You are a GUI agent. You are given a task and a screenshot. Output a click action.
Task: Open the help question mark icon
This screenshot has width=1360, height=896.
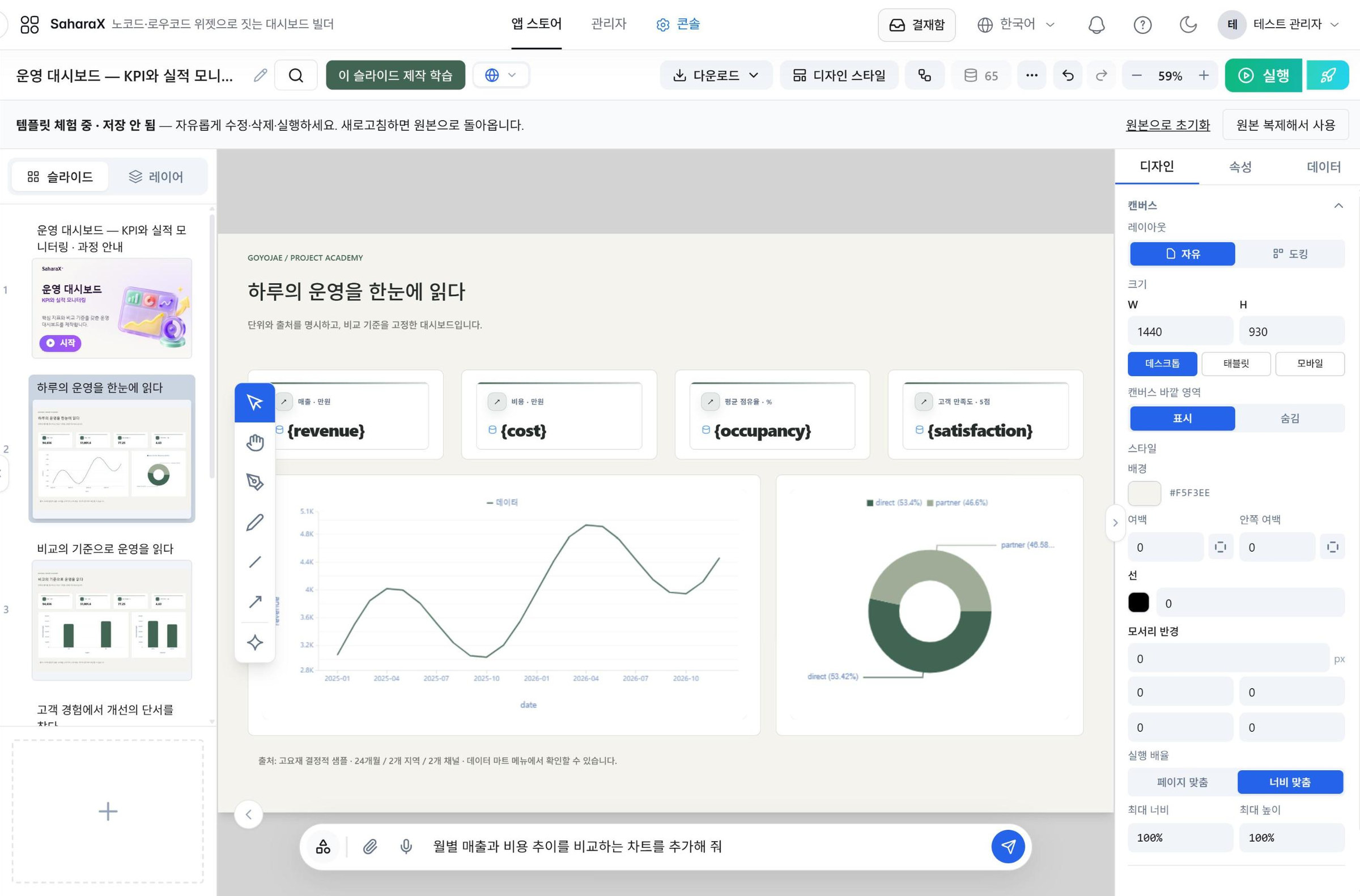tap(1142, 24)
